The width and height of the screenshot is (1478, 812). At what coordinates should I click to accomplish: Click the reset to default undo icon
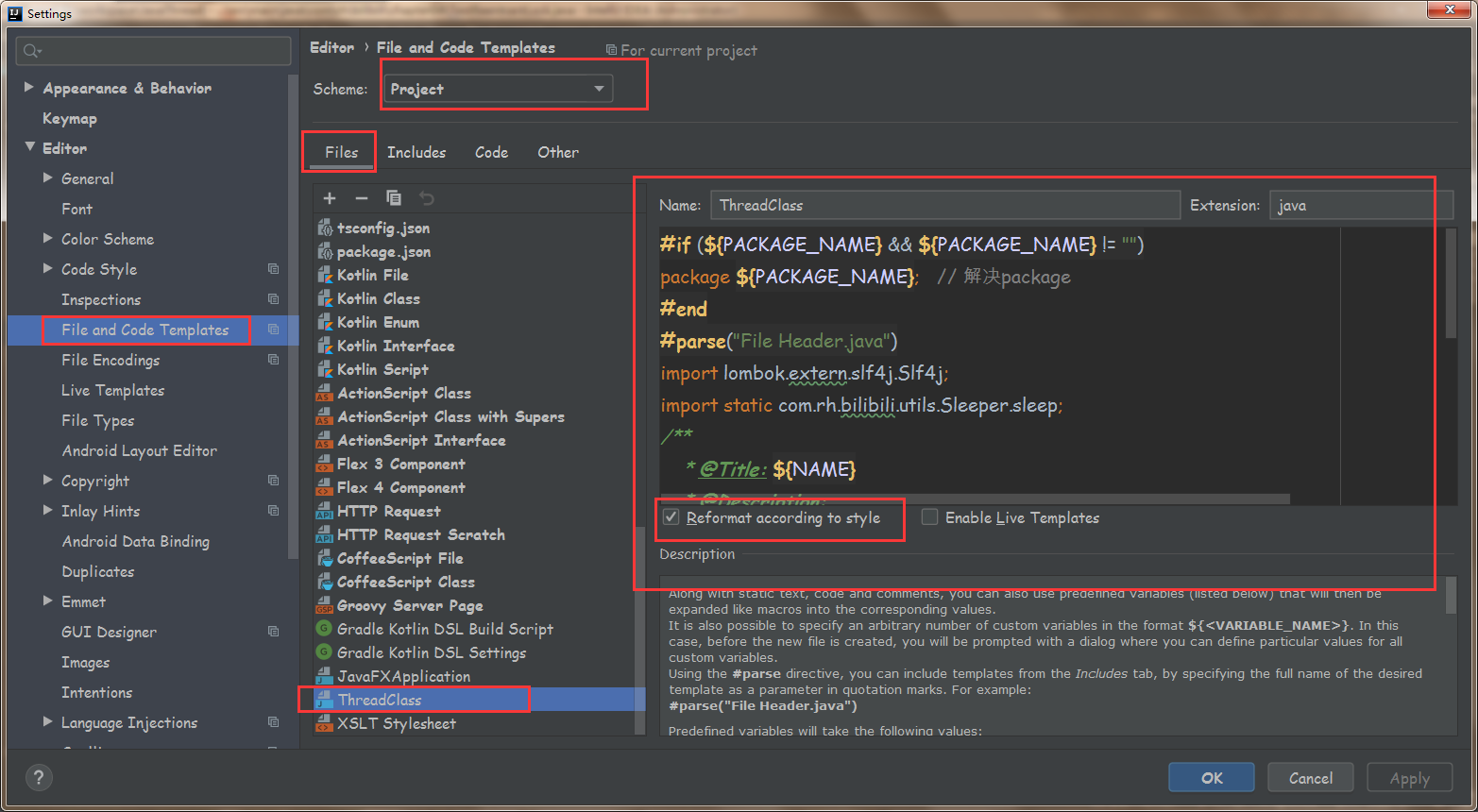pyautogui.click(x=427, y=198)
